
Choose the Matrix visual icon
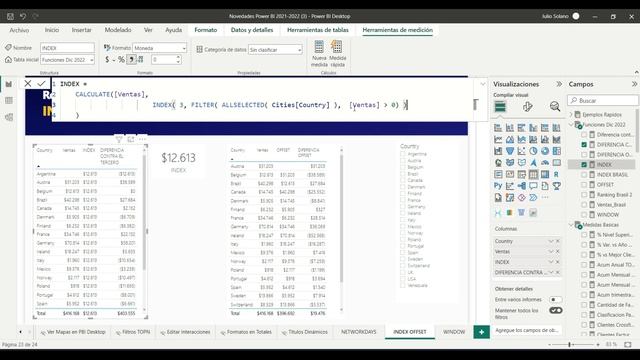[x=545, y=174]
